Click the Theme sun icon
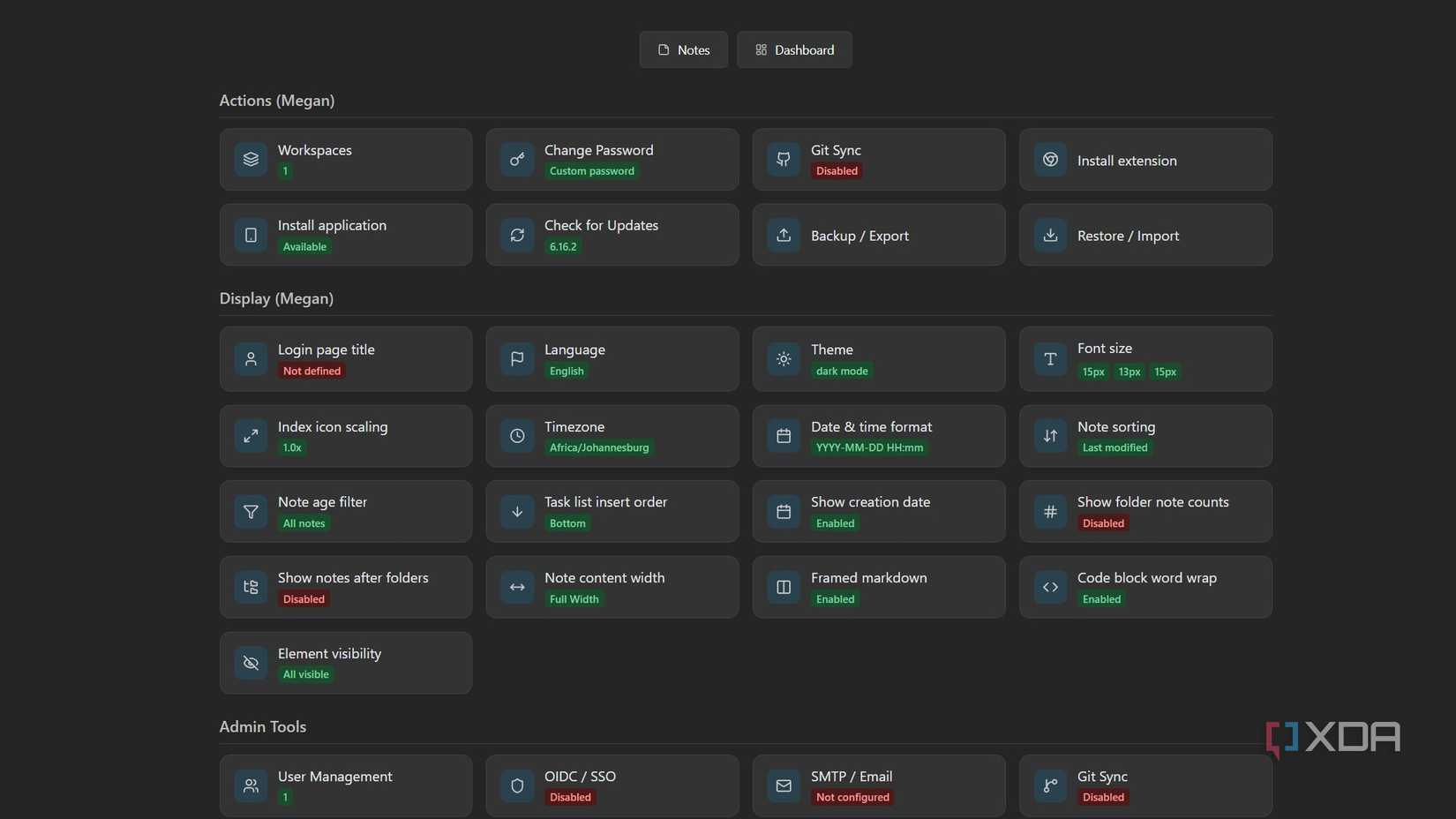Viewport: 1456px width, 819px height. [x=784, y=359]
